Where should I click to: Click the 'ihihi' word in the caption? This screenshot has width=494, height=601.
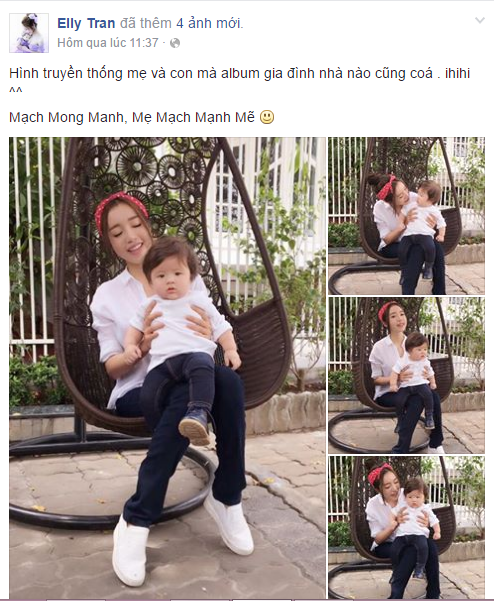pyautogui.click(x=457, y=73)
